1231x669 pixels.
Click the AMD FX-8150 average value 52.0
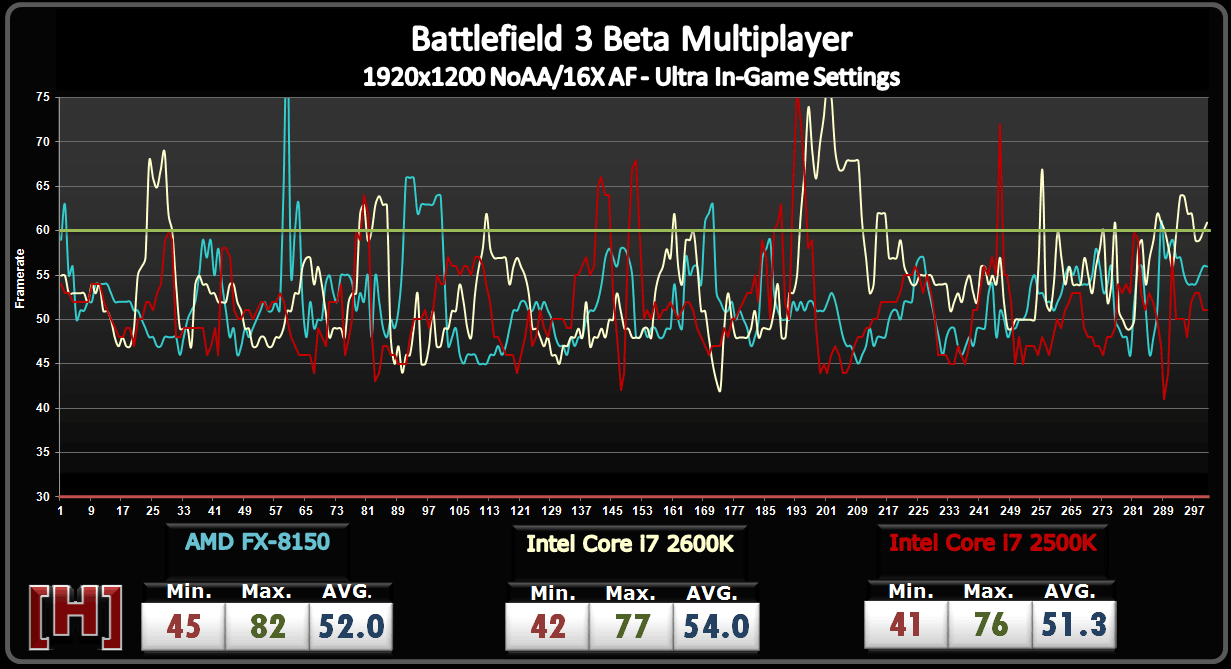351,626
